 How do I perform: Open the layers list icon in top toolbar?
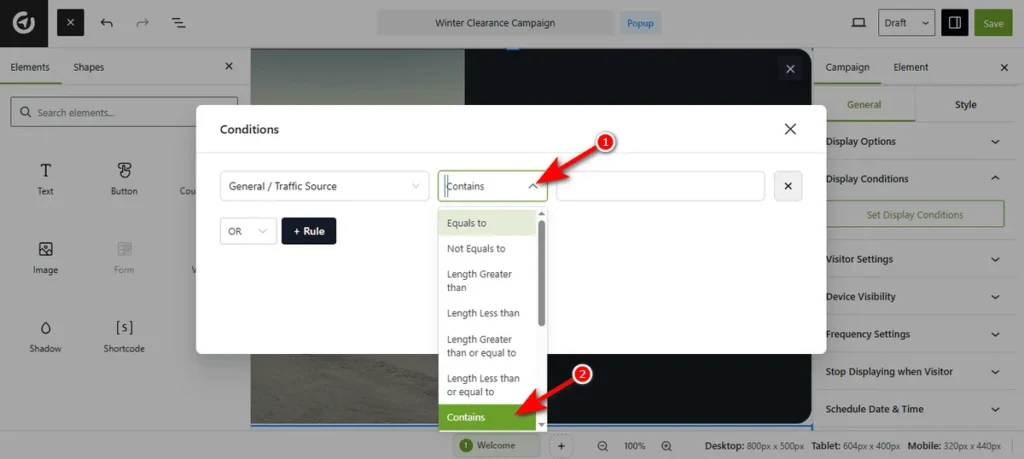click(x=178, y=23)
